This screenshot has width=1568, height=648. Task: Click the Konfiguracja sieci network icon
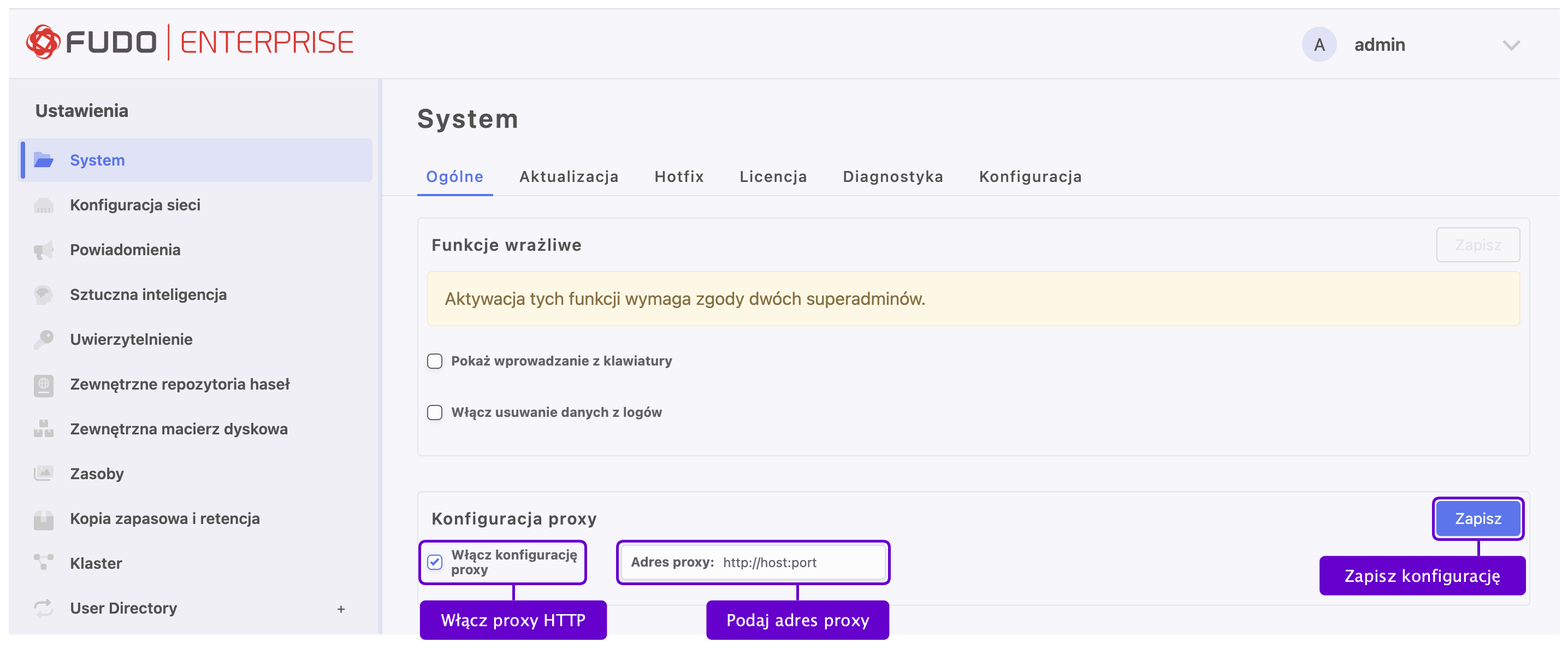[43, 205]
